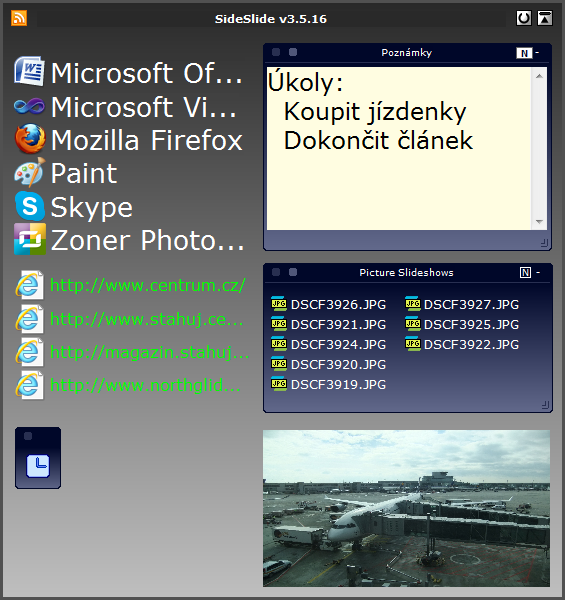
Task: Click the power/refresh button in title bar
Action: (524, 18)
